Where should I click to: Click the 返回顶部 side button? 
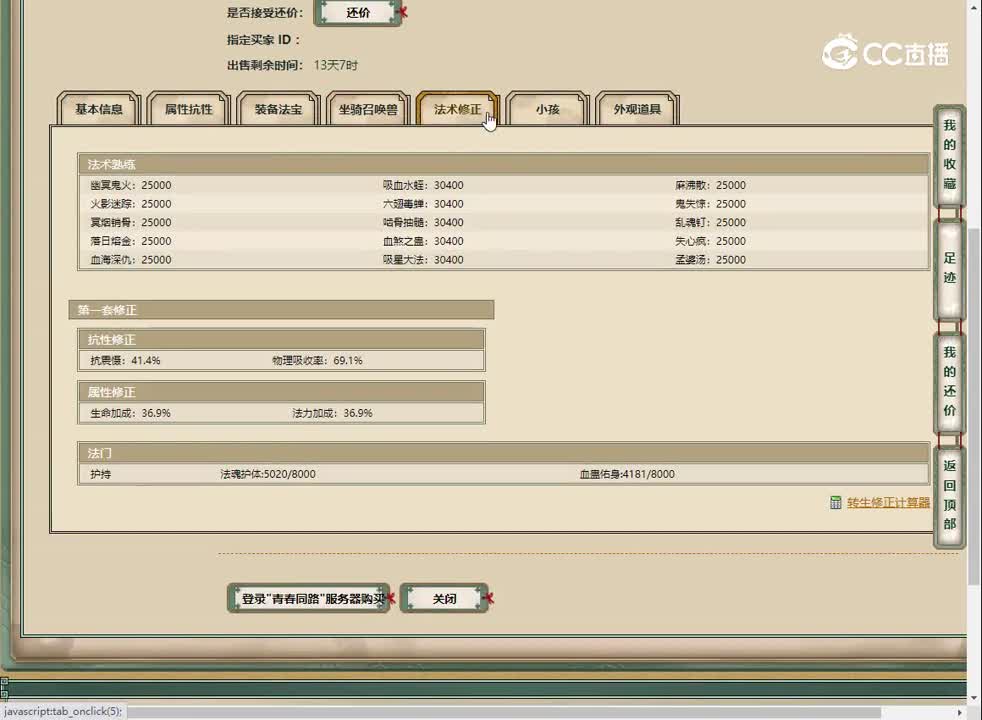click(x=949, y=495)
